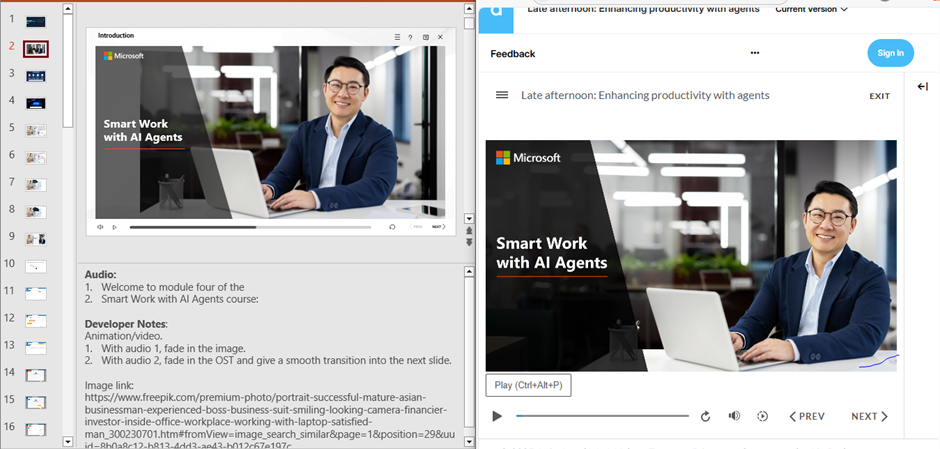Click the Developer Notes heading in notes
This screenshot has height=449, width=940.
pyautogui.click(x=126, y=324)
